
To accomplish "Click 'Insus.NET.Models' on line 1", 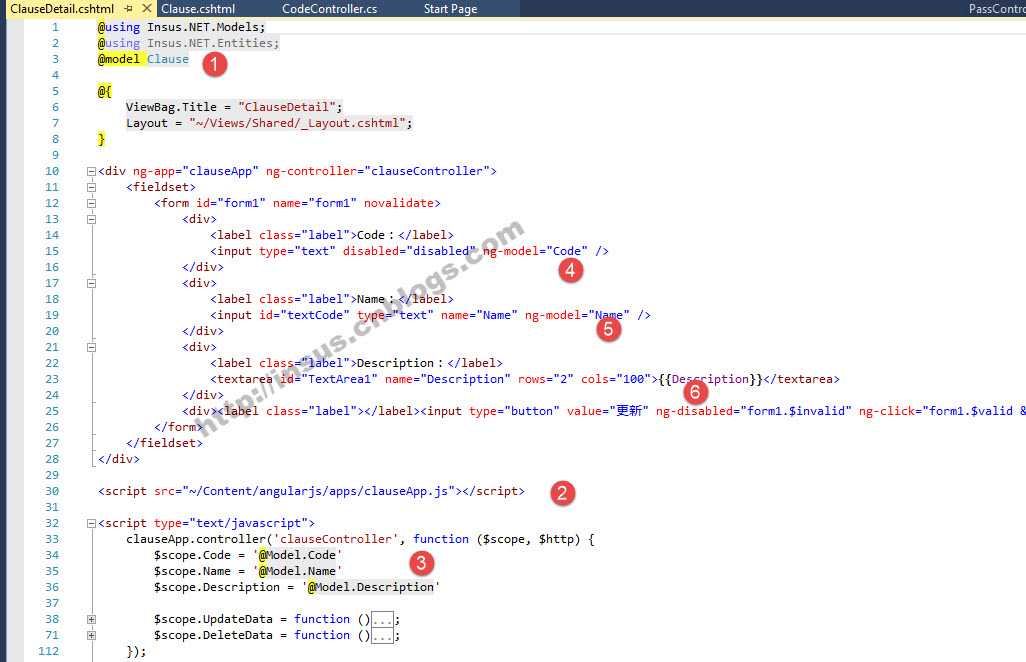I will (x=204, y=27).
